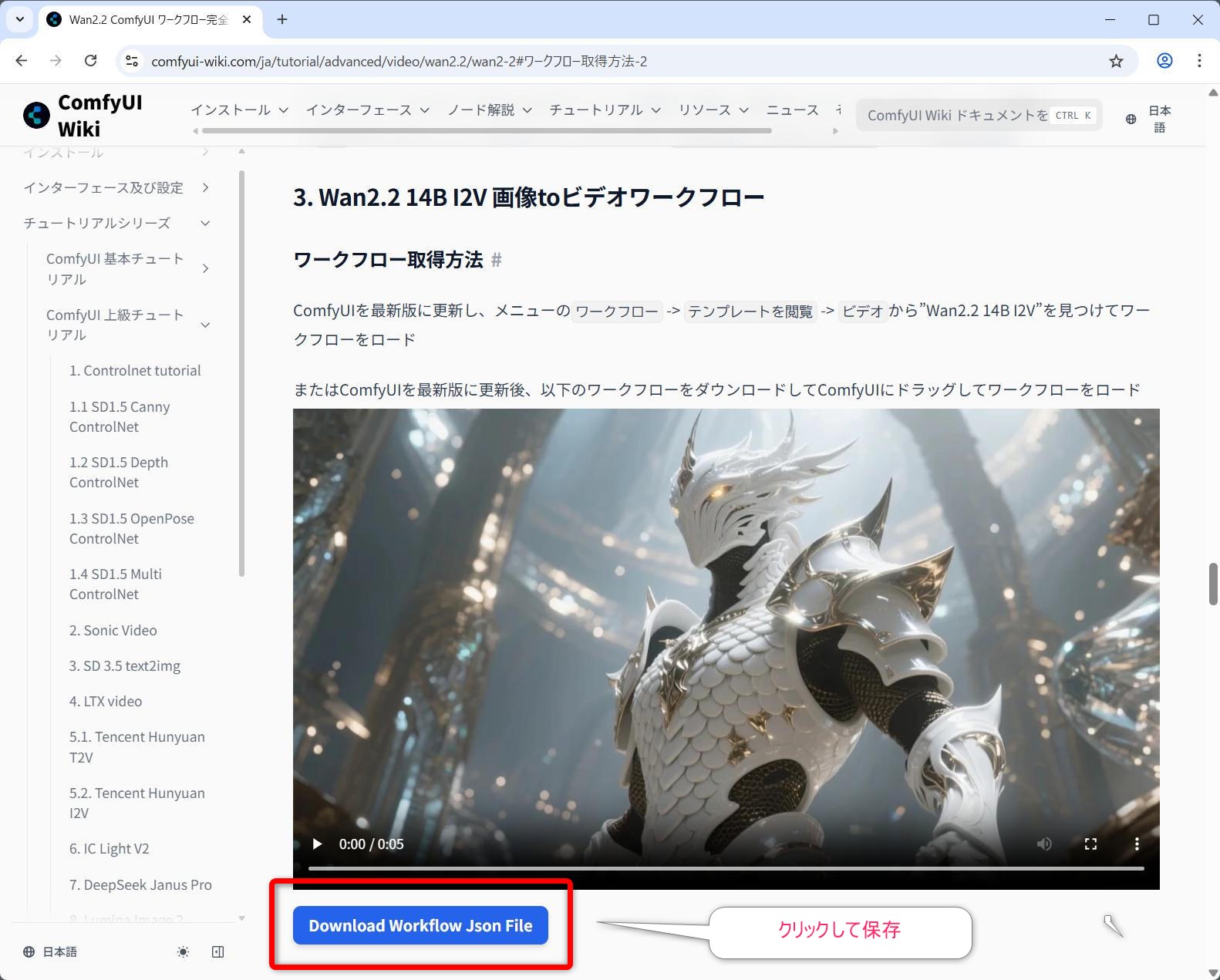The image size is (1220, 980).
Task: Collapse チュートリアルシリーズ sidebar section
Action: [x=116, y=223]
